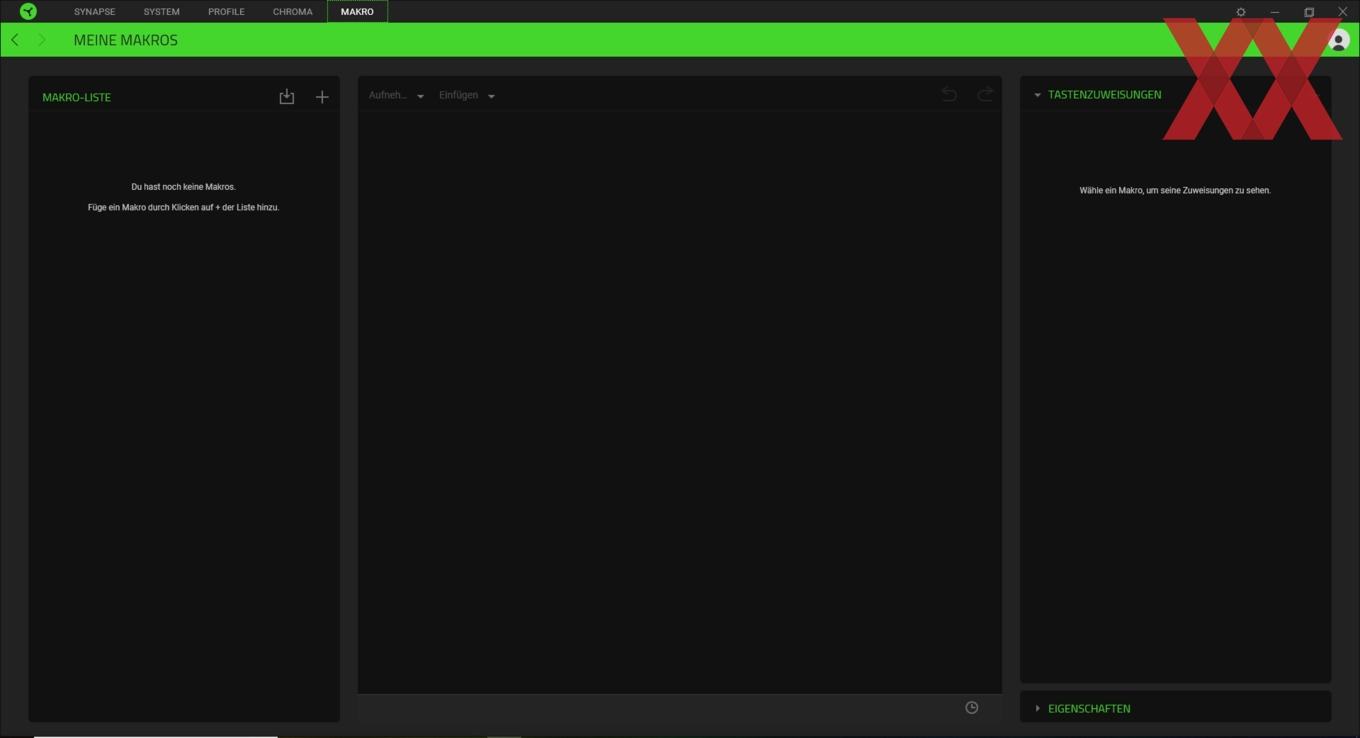Image resolution: width=1360 pixels, height=738 pixels.
Task: Click the undo arrow icon
Action: pyautogui.click(x=949, y=94)
